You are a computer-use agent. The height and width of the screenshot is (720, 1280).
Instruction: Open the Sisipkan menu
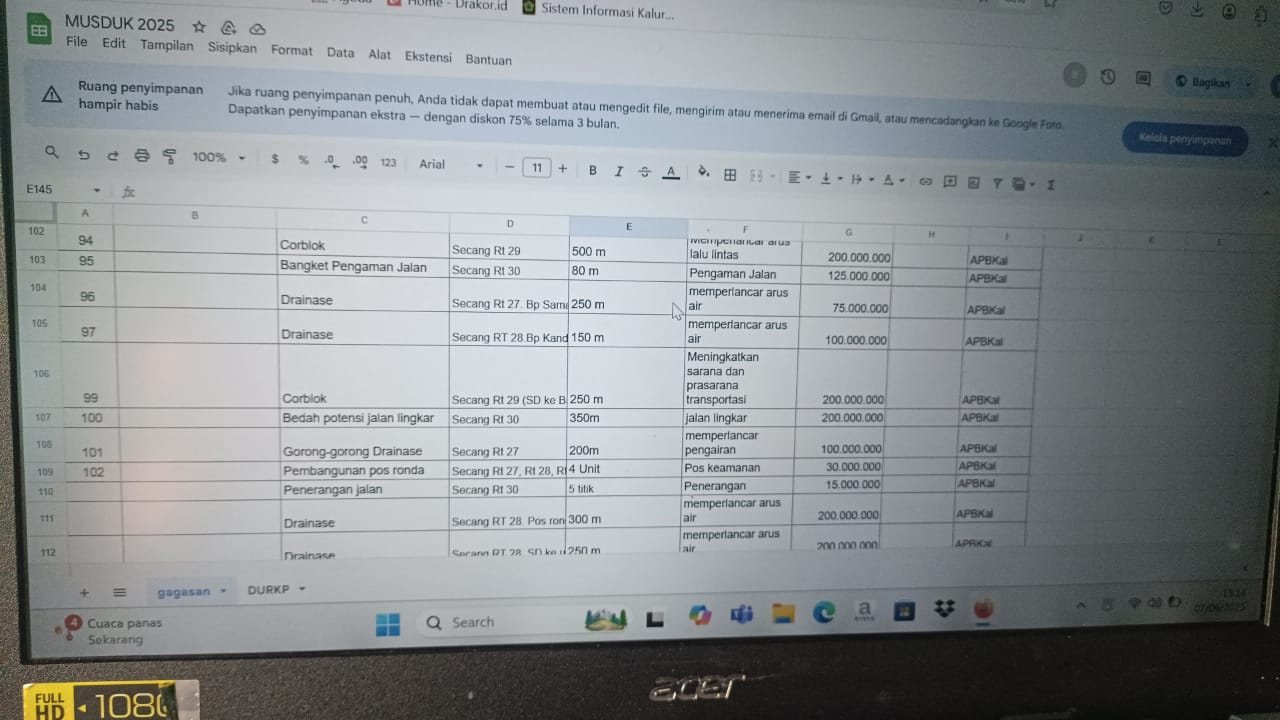tap(232, 47)
